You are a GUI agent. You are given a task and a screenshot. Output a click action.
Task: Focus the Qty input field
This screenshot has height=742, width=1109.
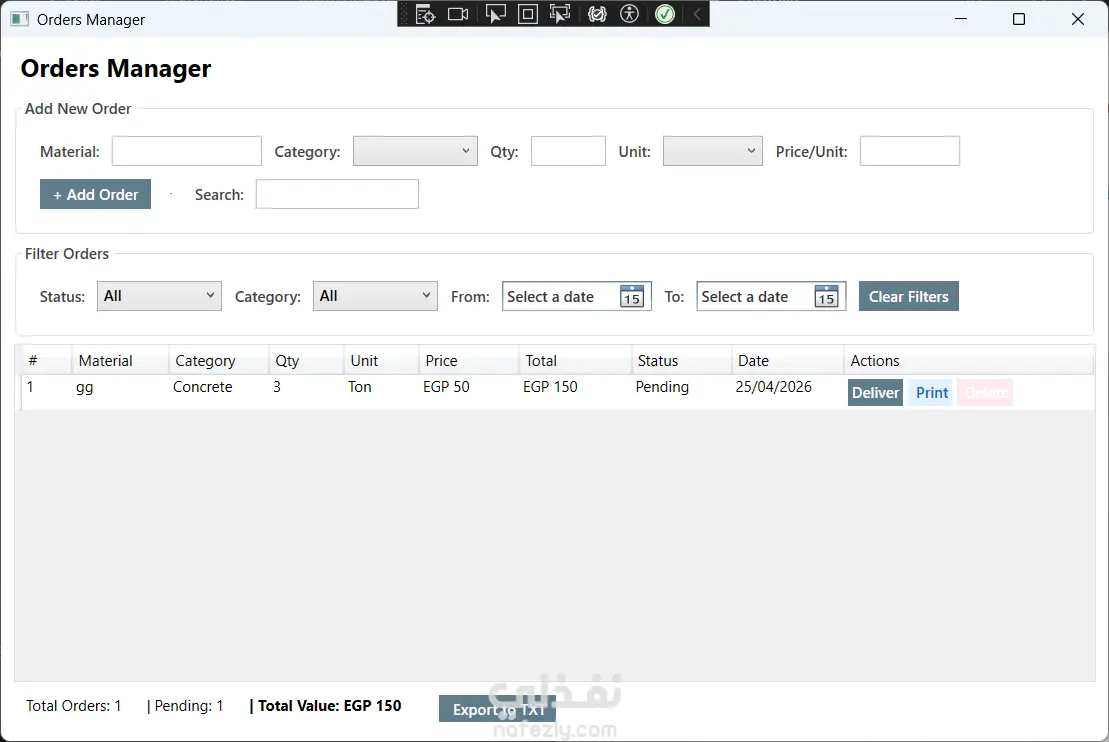pyautogui.click(x=568, y=151)
